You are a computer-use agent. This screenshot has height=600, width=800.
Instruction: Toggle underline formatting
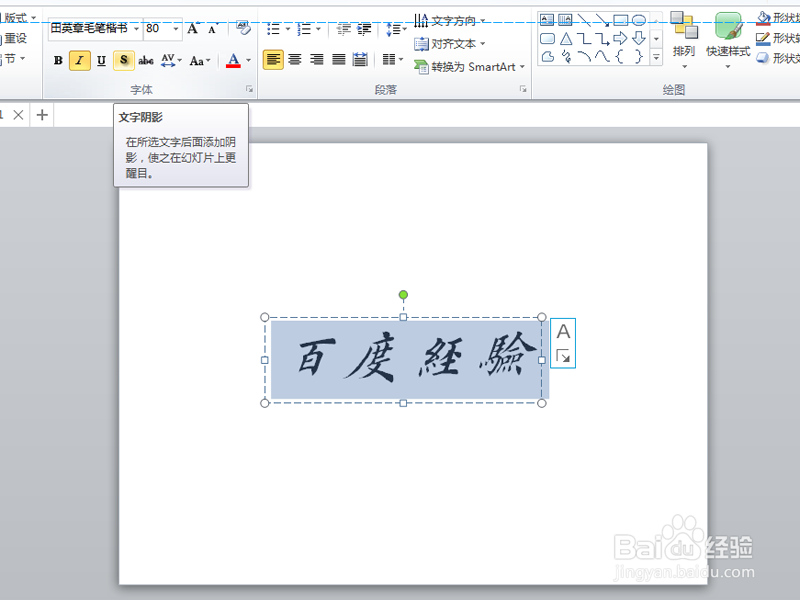click(102, 60)
